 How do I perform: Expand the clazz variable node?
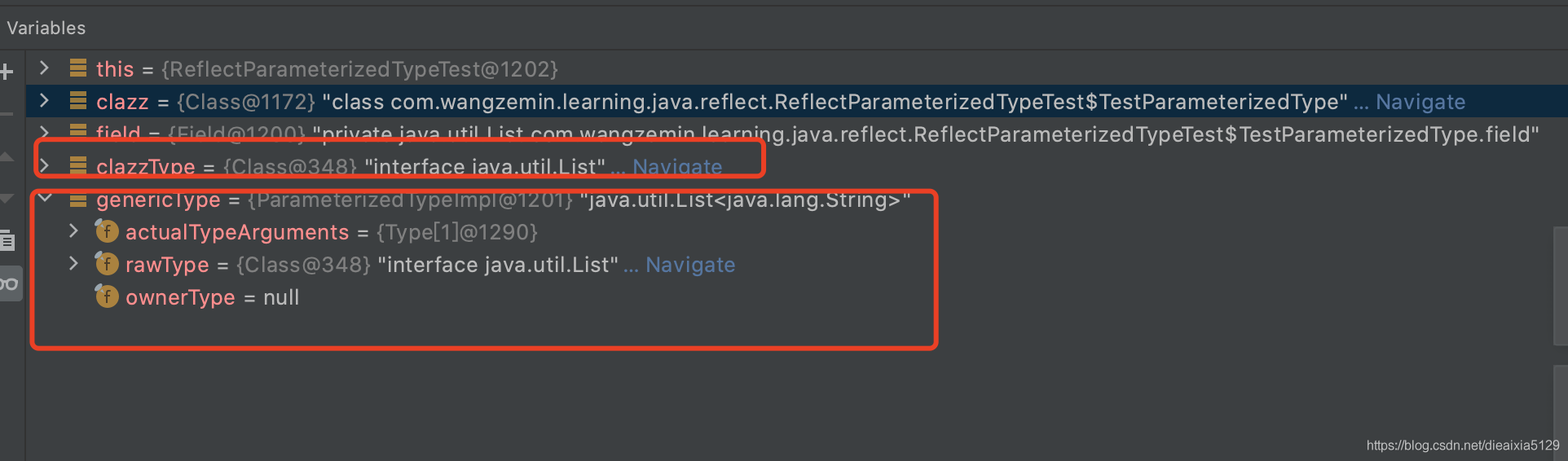coord(45,100)
